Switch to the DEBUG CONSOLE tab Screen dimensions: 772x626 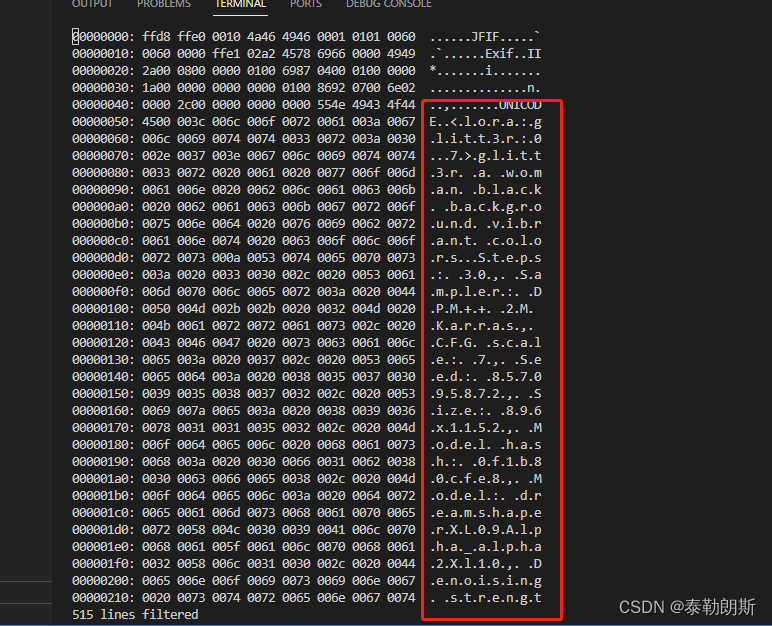(388, 4)
